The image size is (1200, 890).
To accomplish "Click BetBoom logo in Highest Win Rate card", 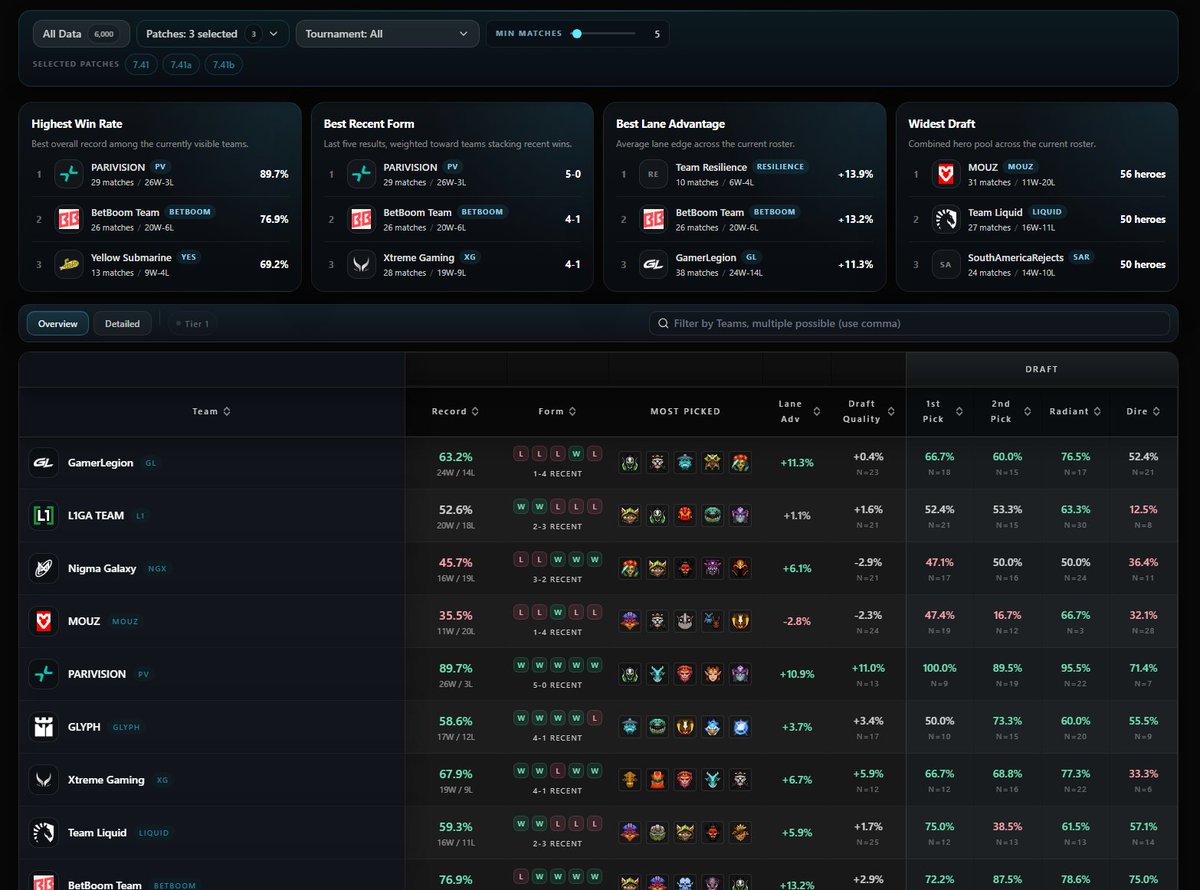I will (68, 219).
